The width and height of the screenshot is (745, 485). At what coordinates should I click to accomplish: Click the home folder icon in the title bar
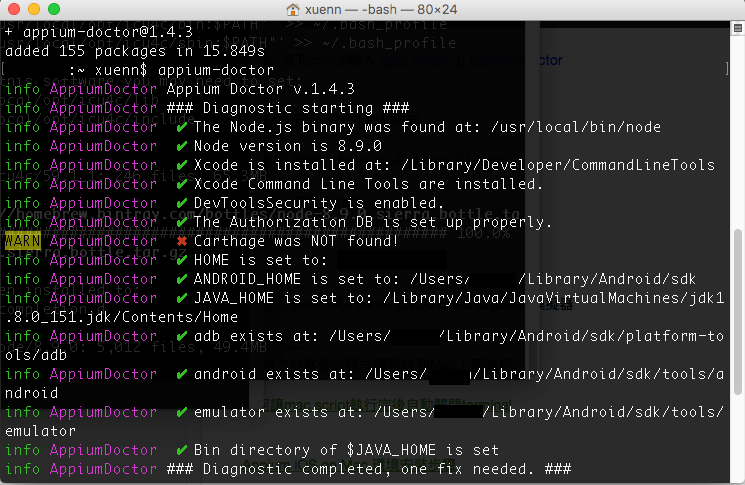(293, 10)
